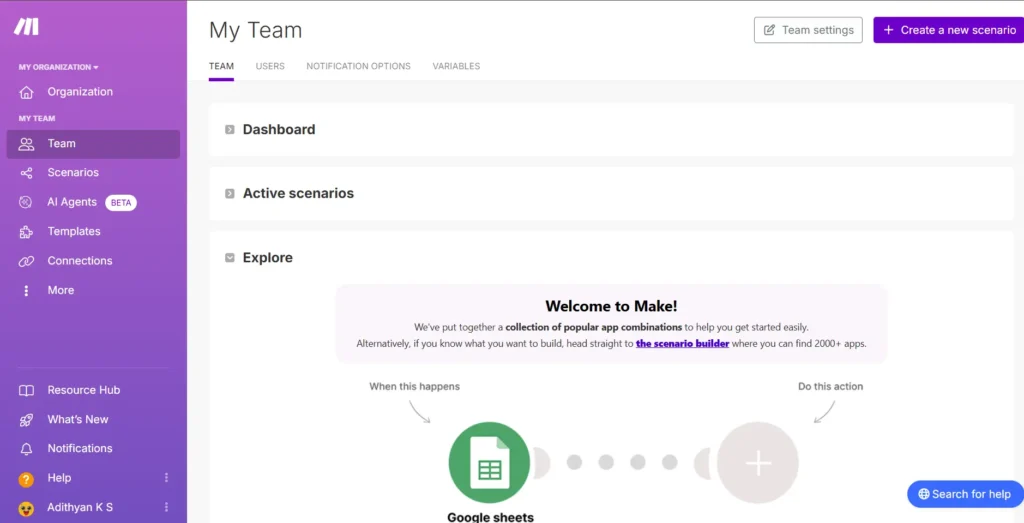Click the Organization home icon
This screenshot has height=523, width=1024.
click(26, 92)
